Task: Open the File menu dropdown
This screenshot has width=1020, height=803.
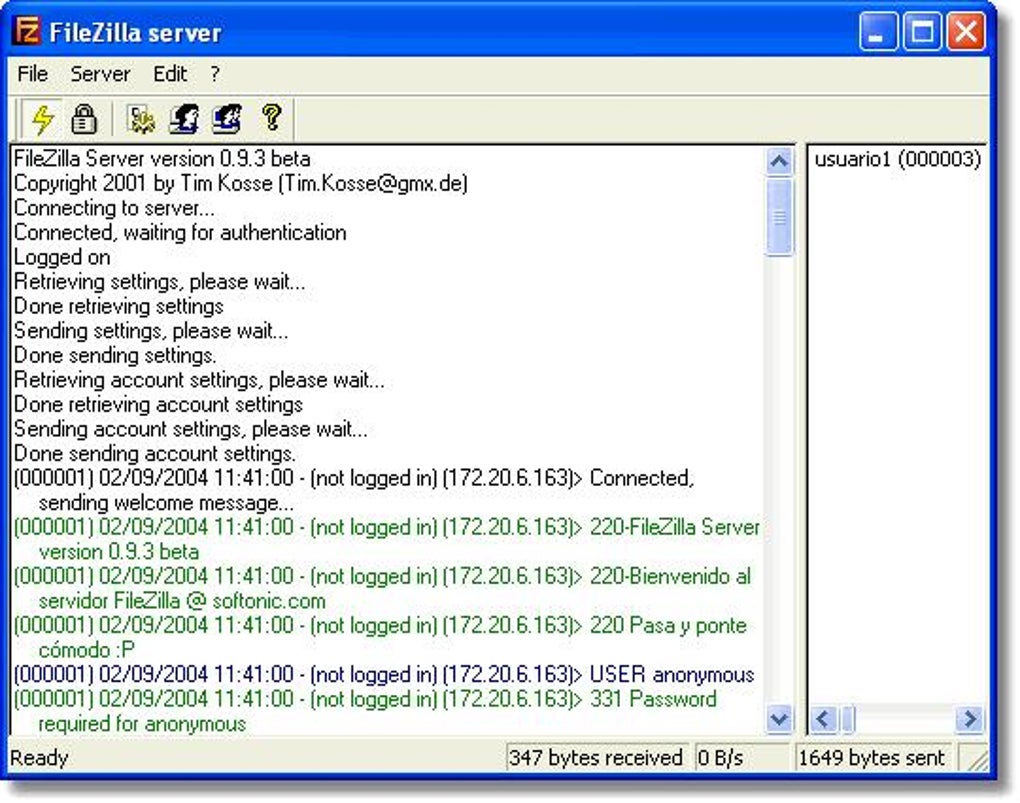Action: point(32,74)
